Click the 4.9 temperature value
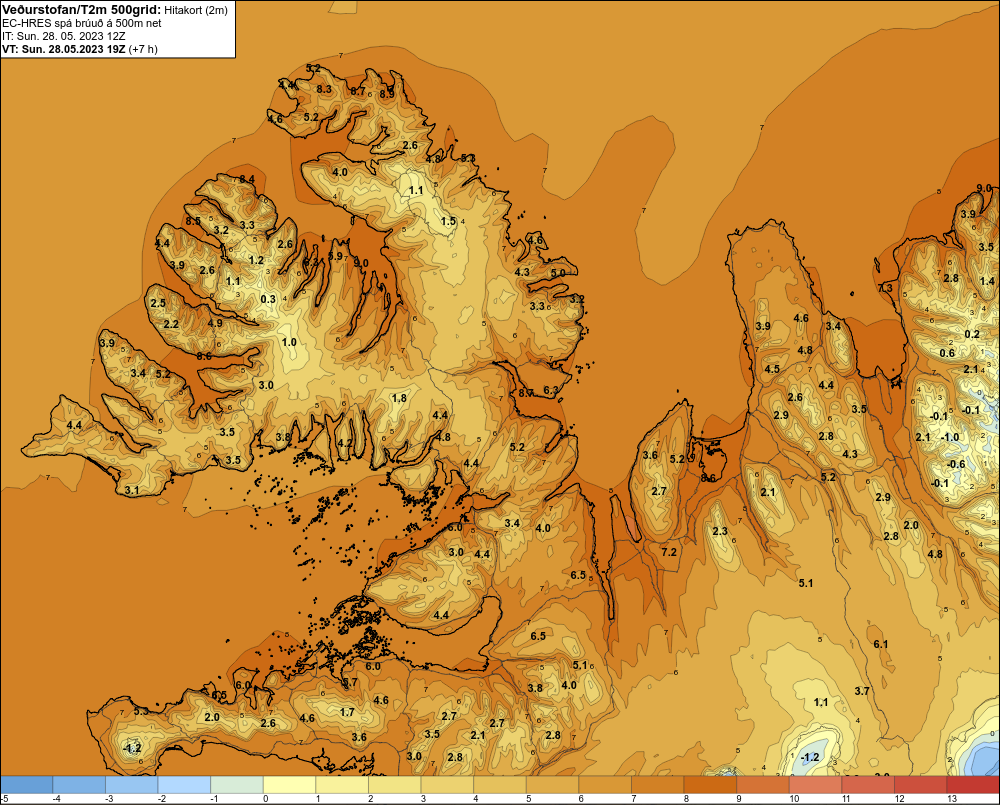Image resolution: width=1000 pixels, height=805 pixels. [x=216, y=323]
